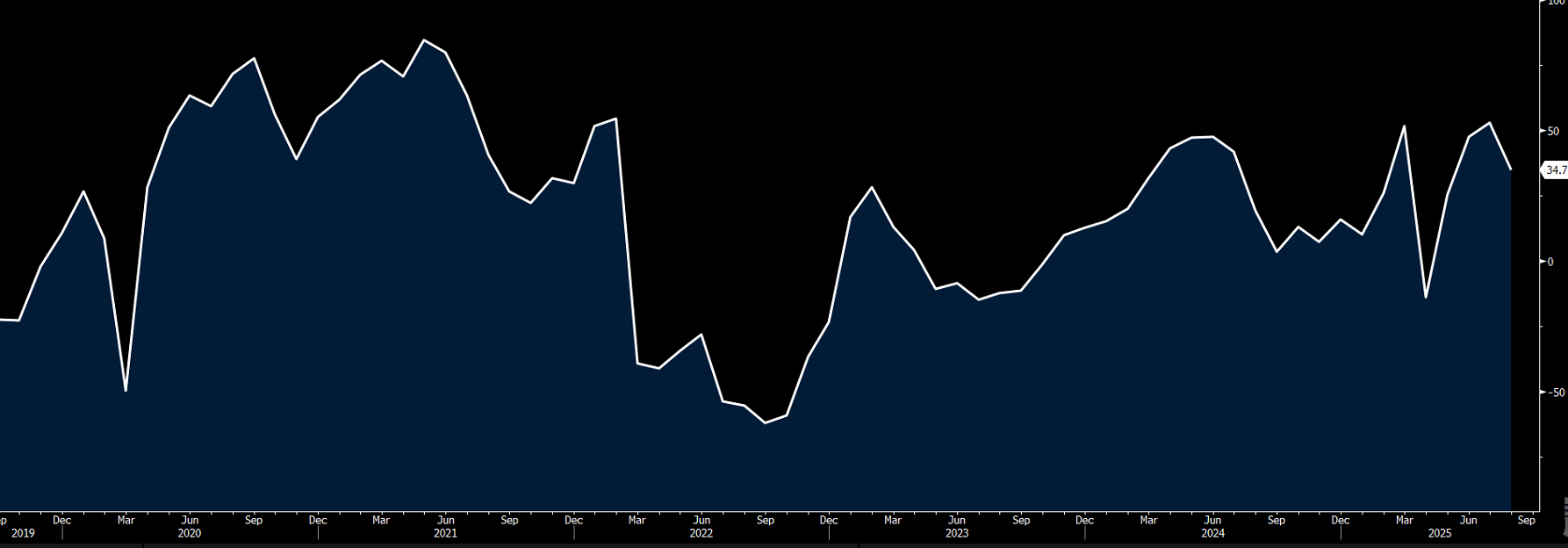Select the Sep 2021 label on the time axis
Screen dimensions: 1568x548
tap(509, 520)
